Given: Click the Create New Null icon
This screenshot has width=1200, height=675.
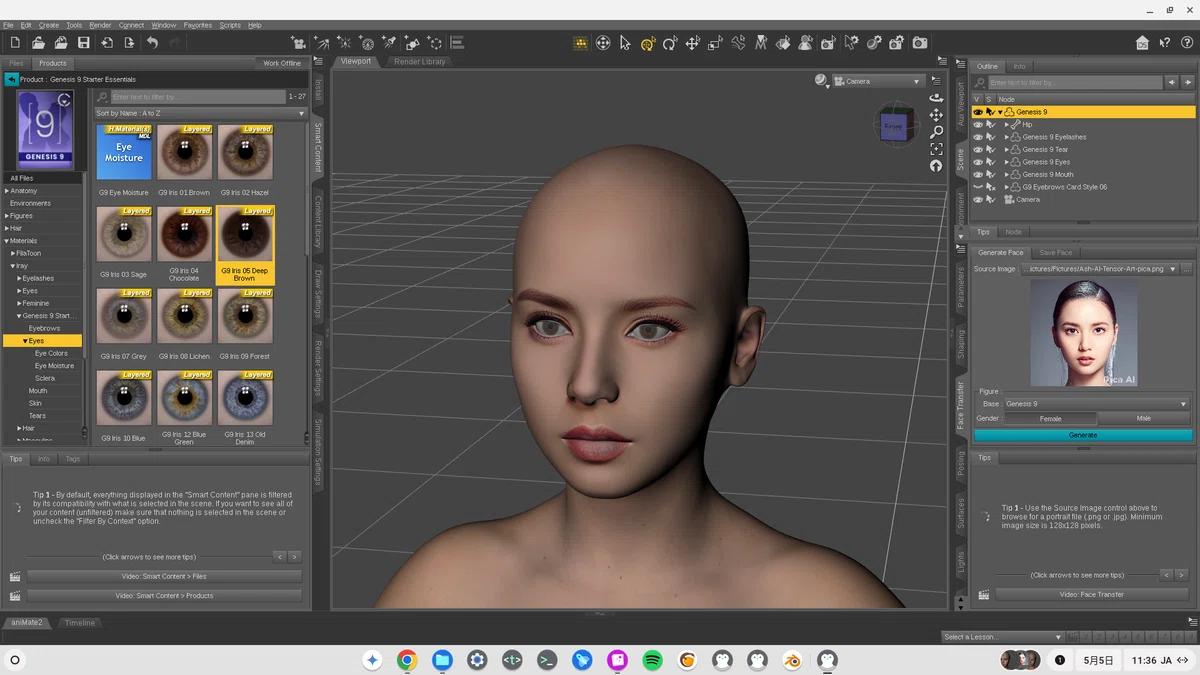Looking at the screenshot, I should [435, 43].
